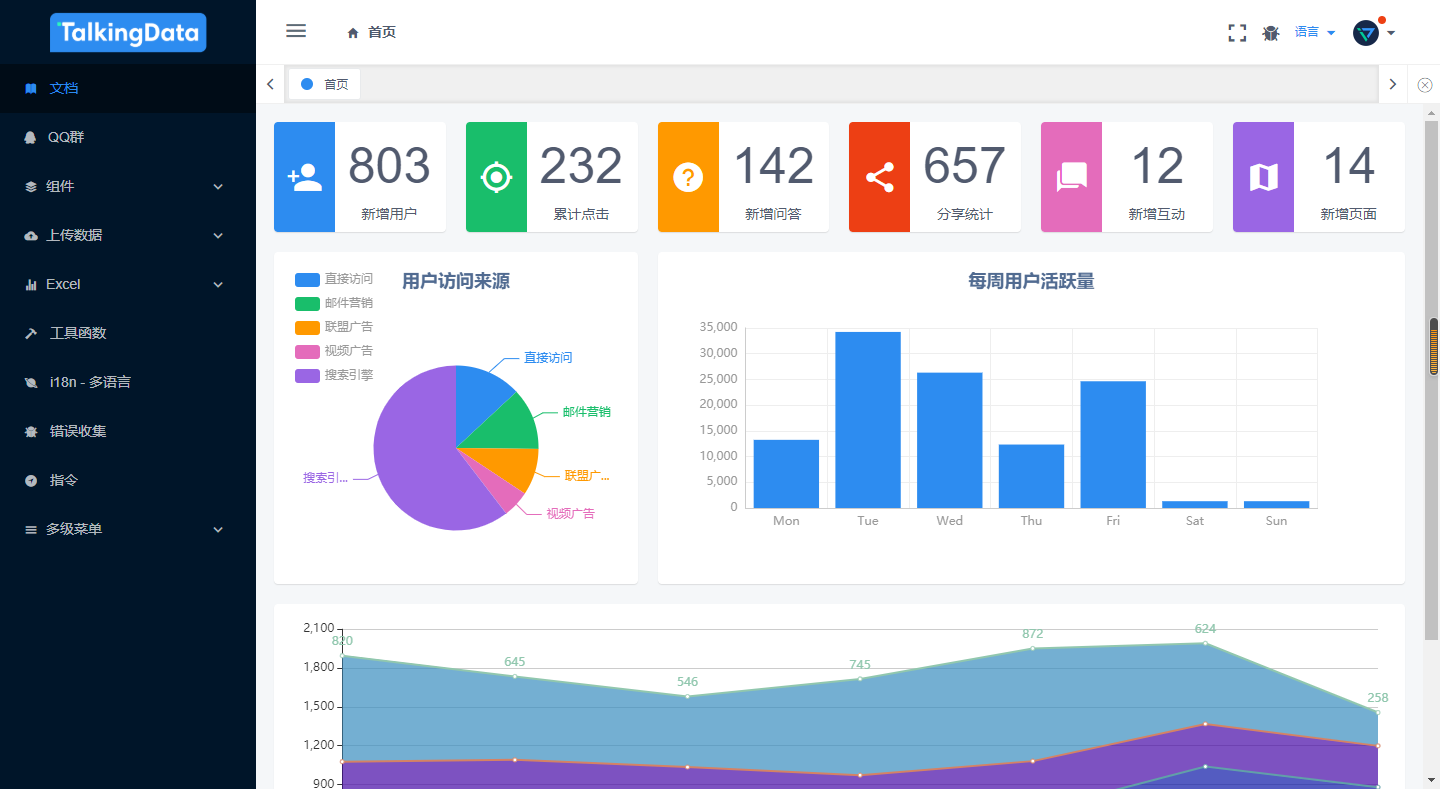Click the 多级菜单 list icon in sidebar
The image size is (1440, 789).
click(30, 529)
